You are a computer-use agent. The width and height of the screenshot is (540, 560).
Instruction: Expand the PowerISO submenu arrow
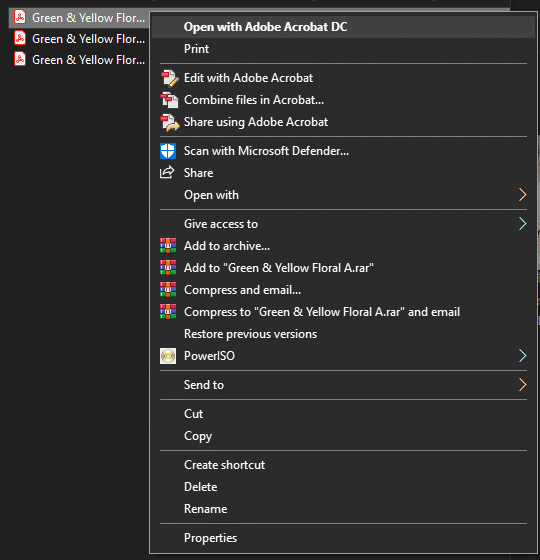(x=522, y=356)
